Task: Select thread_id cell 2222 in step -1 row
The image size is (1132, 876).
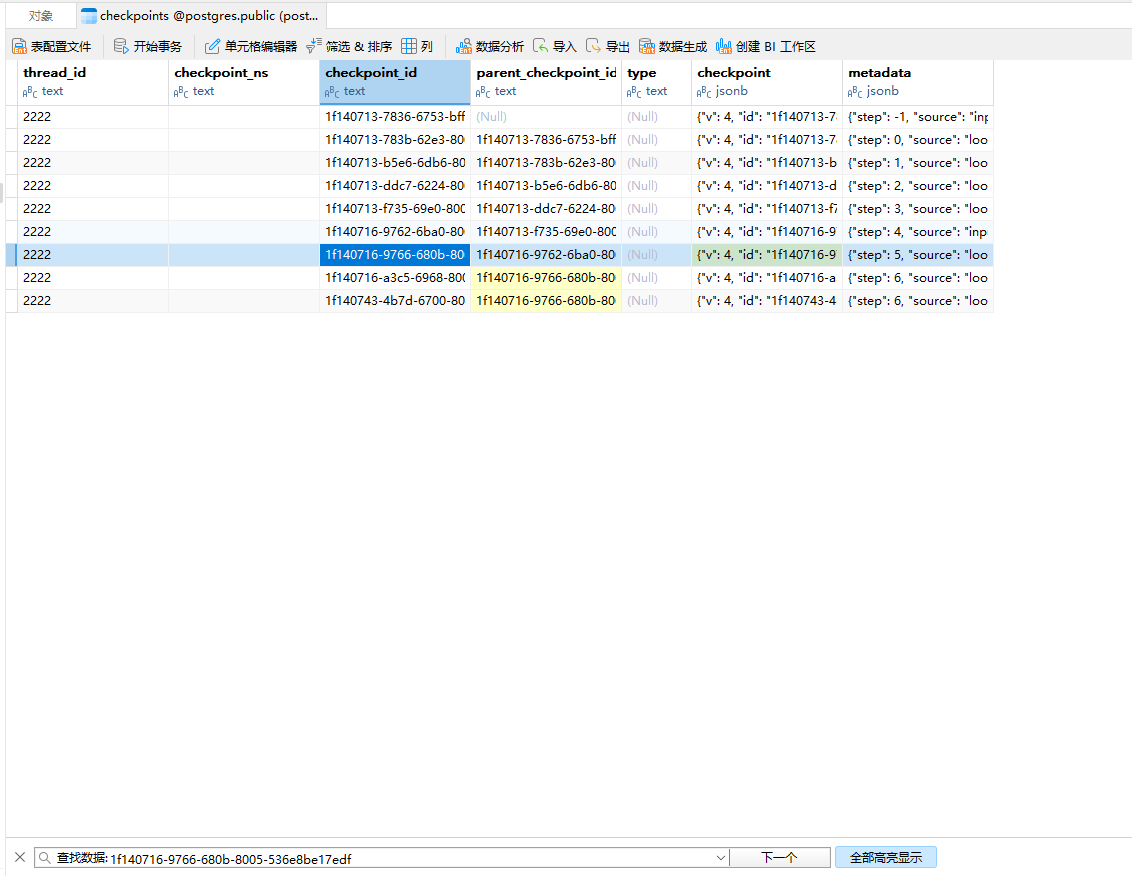Action: pyautogui.click(x=92, y=117)
